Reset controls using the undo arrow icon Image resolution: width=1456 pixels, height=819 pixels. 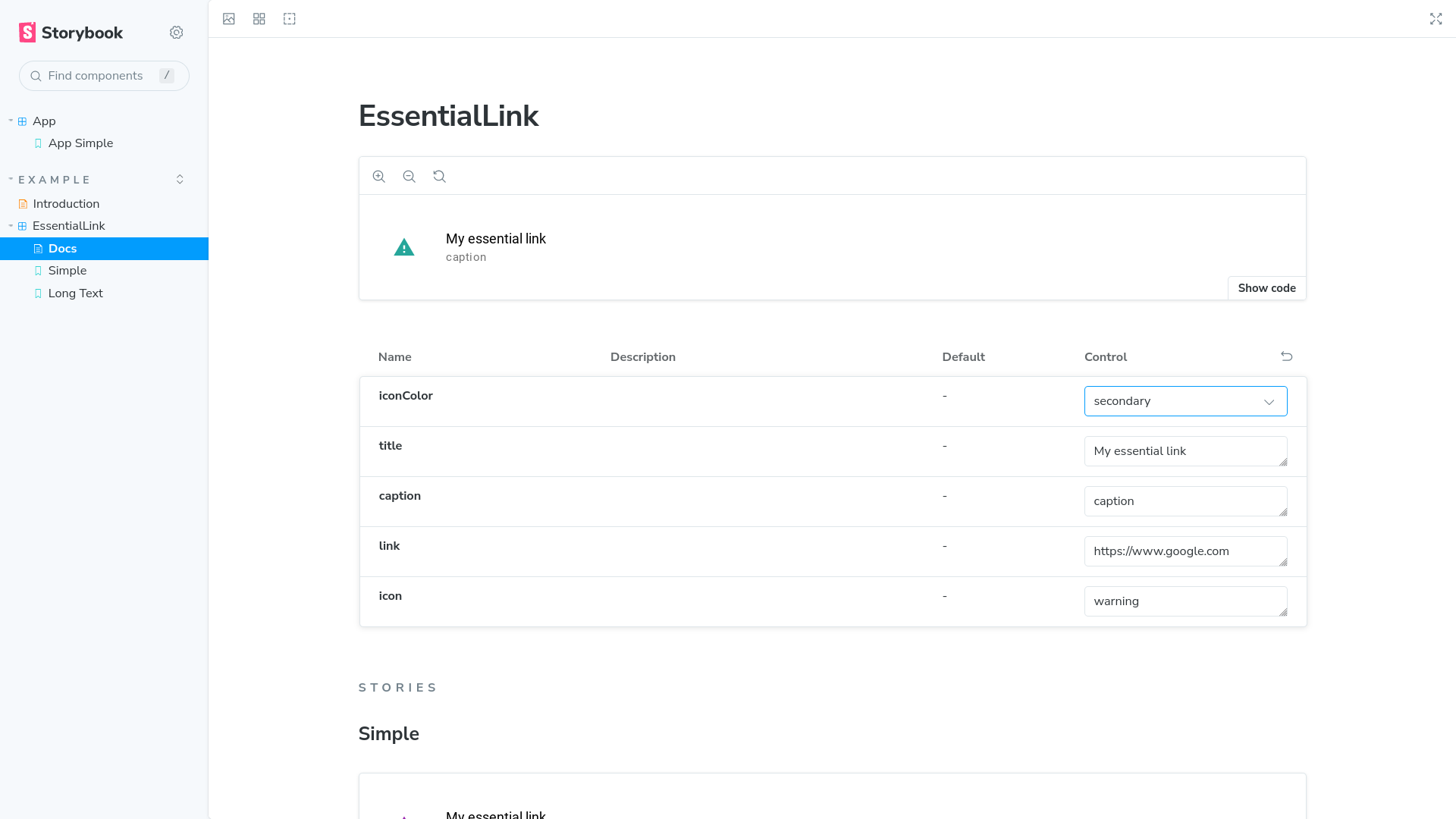[1286, 356]
